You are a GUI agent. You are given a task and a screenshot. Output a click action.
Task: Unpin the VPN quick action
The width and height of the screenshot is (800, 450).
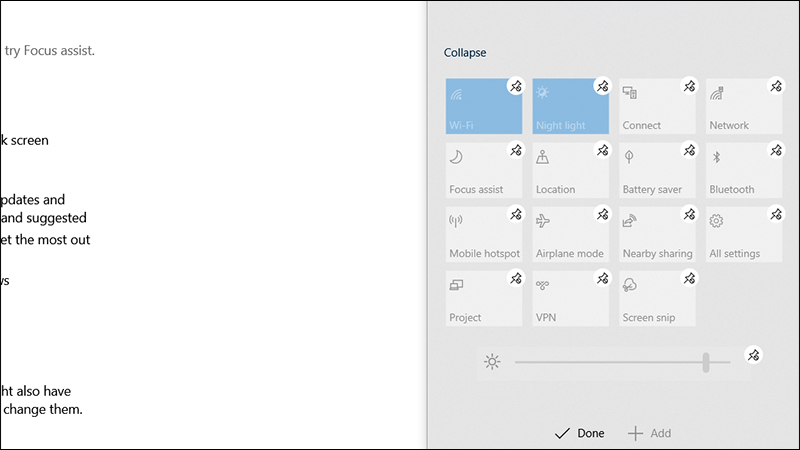pyautogui.click(x=602, y=279)
